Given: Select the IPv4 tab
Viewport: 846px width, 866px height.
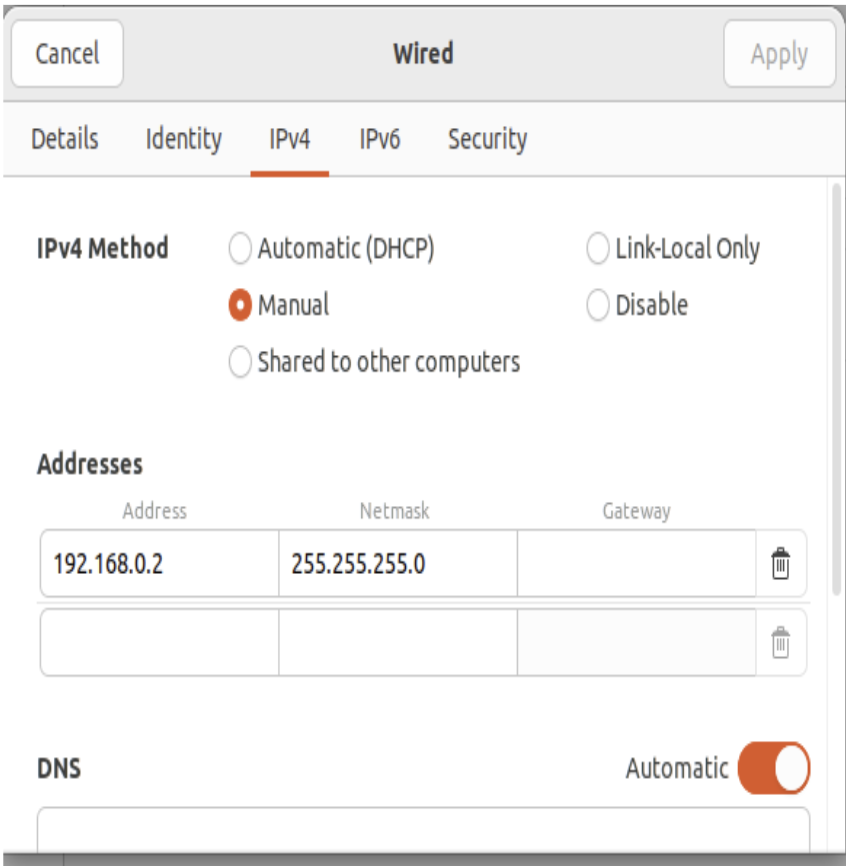Looking at the screenshot, I should click(x=289, y=139).
